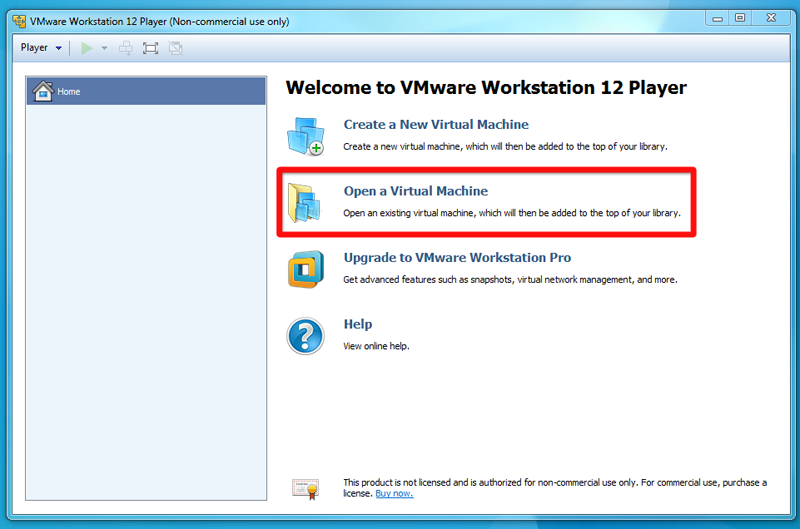Click the open virtual machine folder icon

304,203
